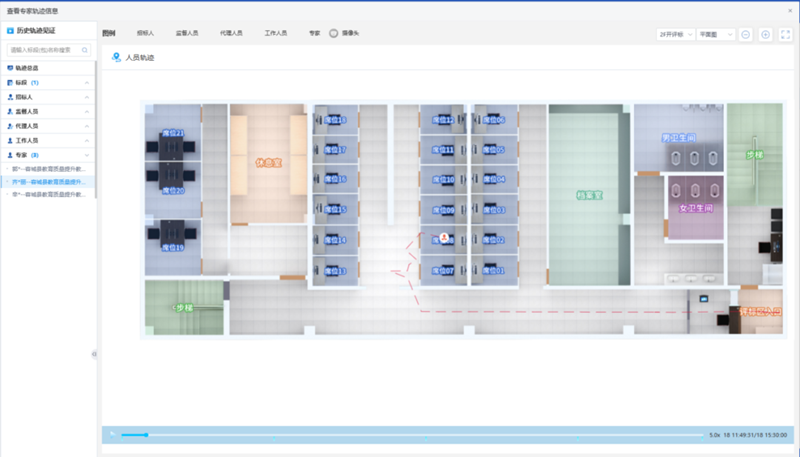
Task: Click the search magnifier icon in sidebar
Action: point(85,49)
